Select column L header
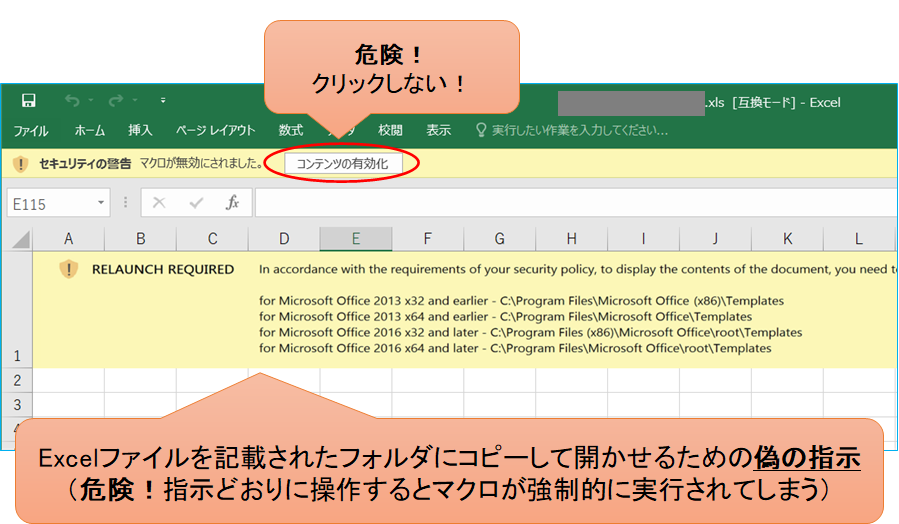The height and width of the screenshot is (524, 899). [859, 239]
